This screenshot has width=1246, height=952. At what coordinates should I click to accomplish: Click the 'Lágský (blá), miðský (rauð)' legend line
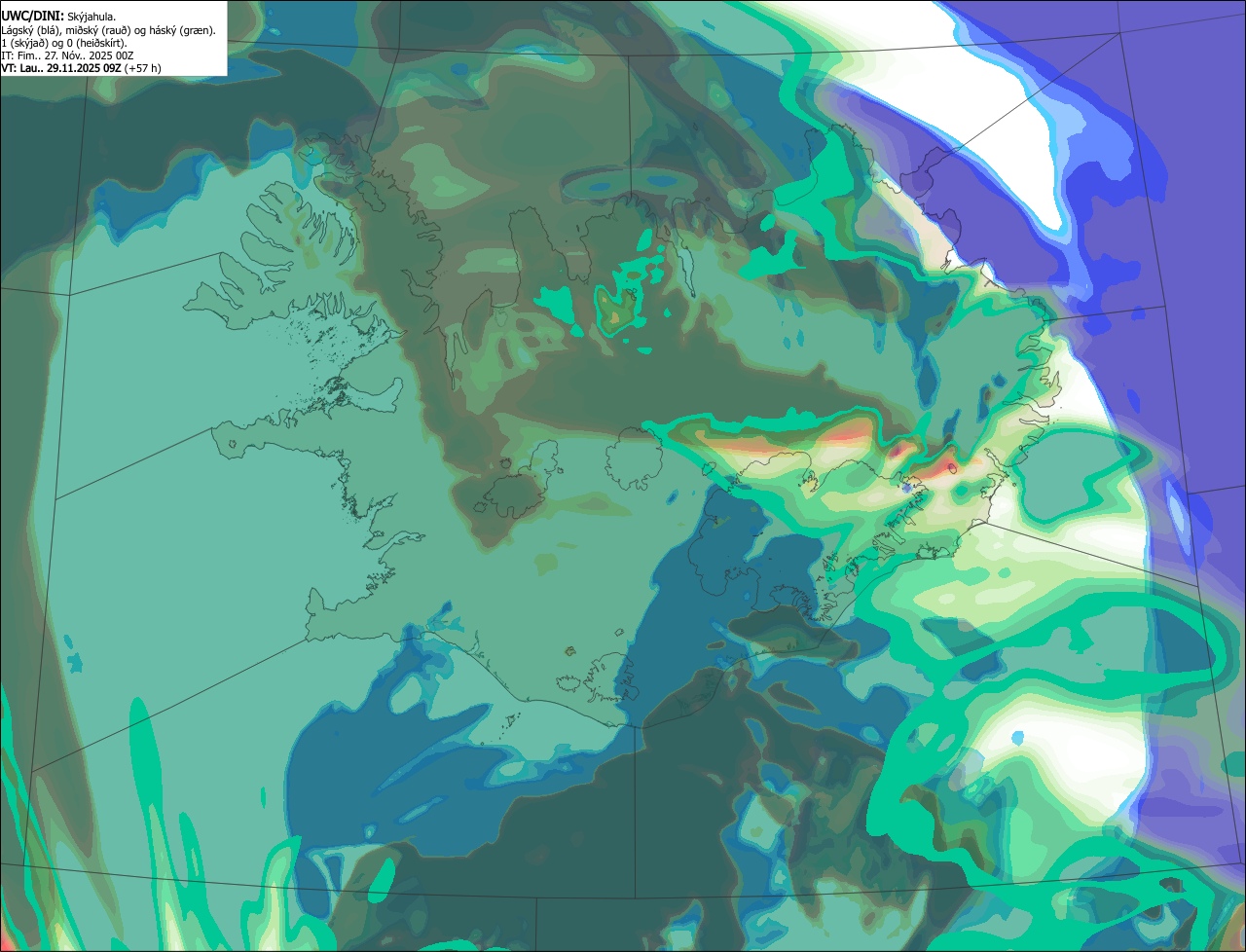pyautogui.click(x=109, y=30)
